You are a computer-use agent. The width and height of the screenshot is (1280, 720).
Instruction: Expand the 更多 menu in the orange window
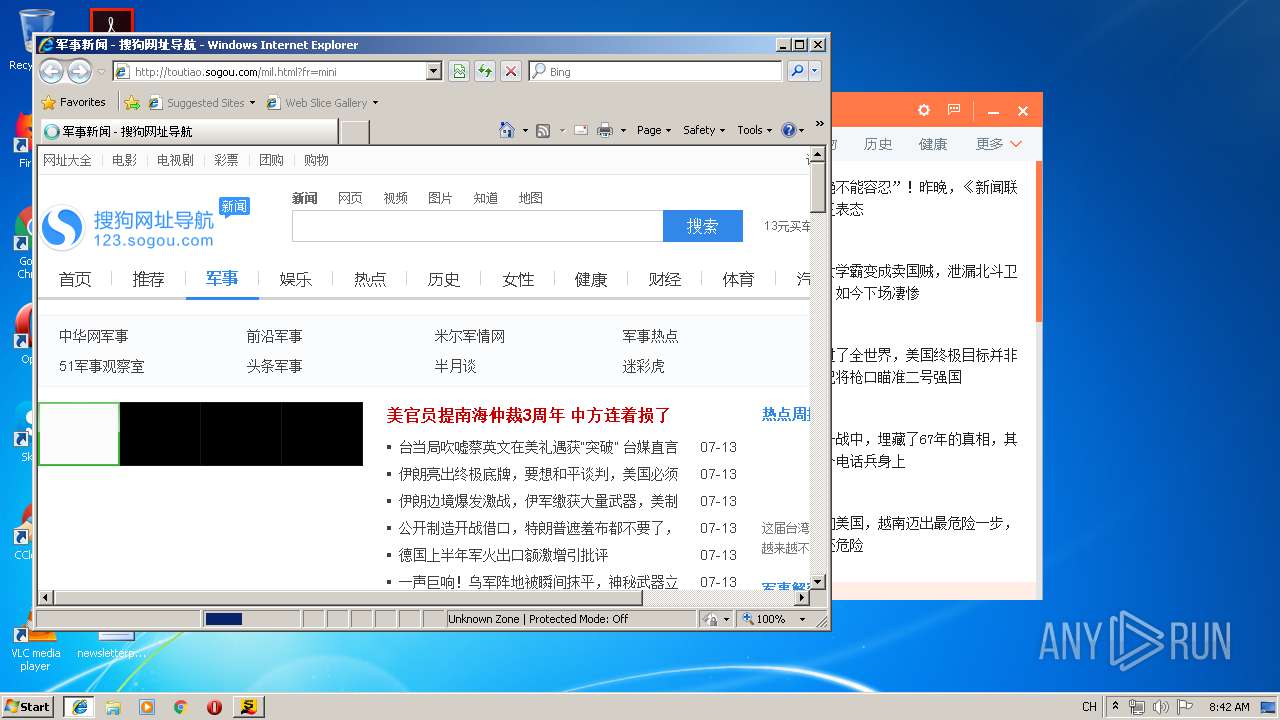tap(998, 144)
